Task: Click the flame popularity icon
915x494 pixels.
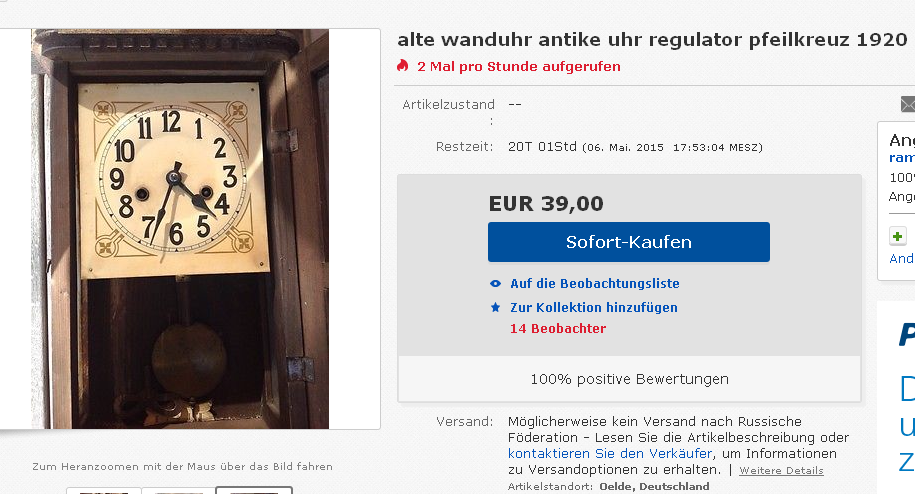Action: click(403, 65)
